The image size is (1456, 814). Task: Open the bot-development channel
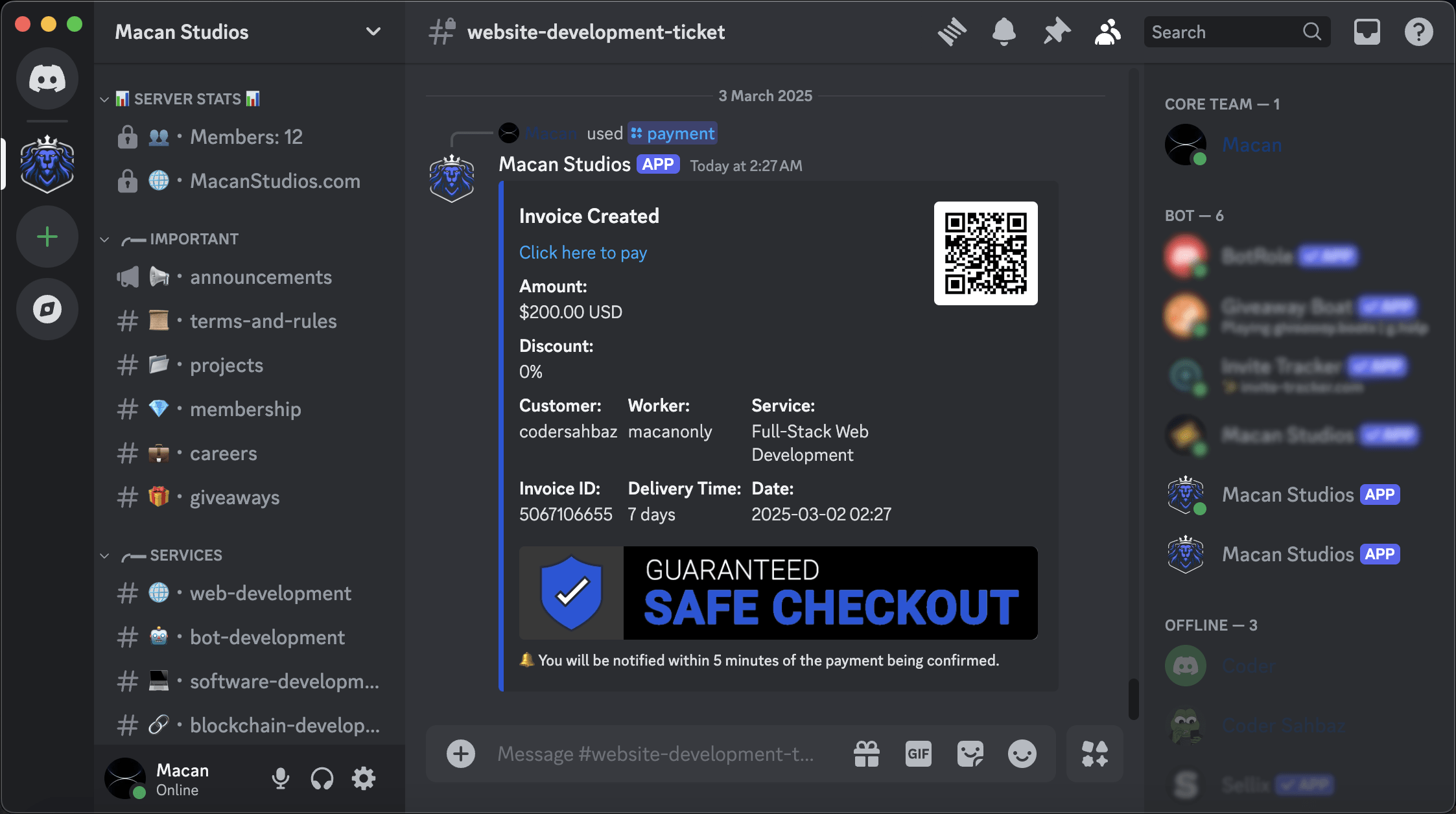click(250, 638)
